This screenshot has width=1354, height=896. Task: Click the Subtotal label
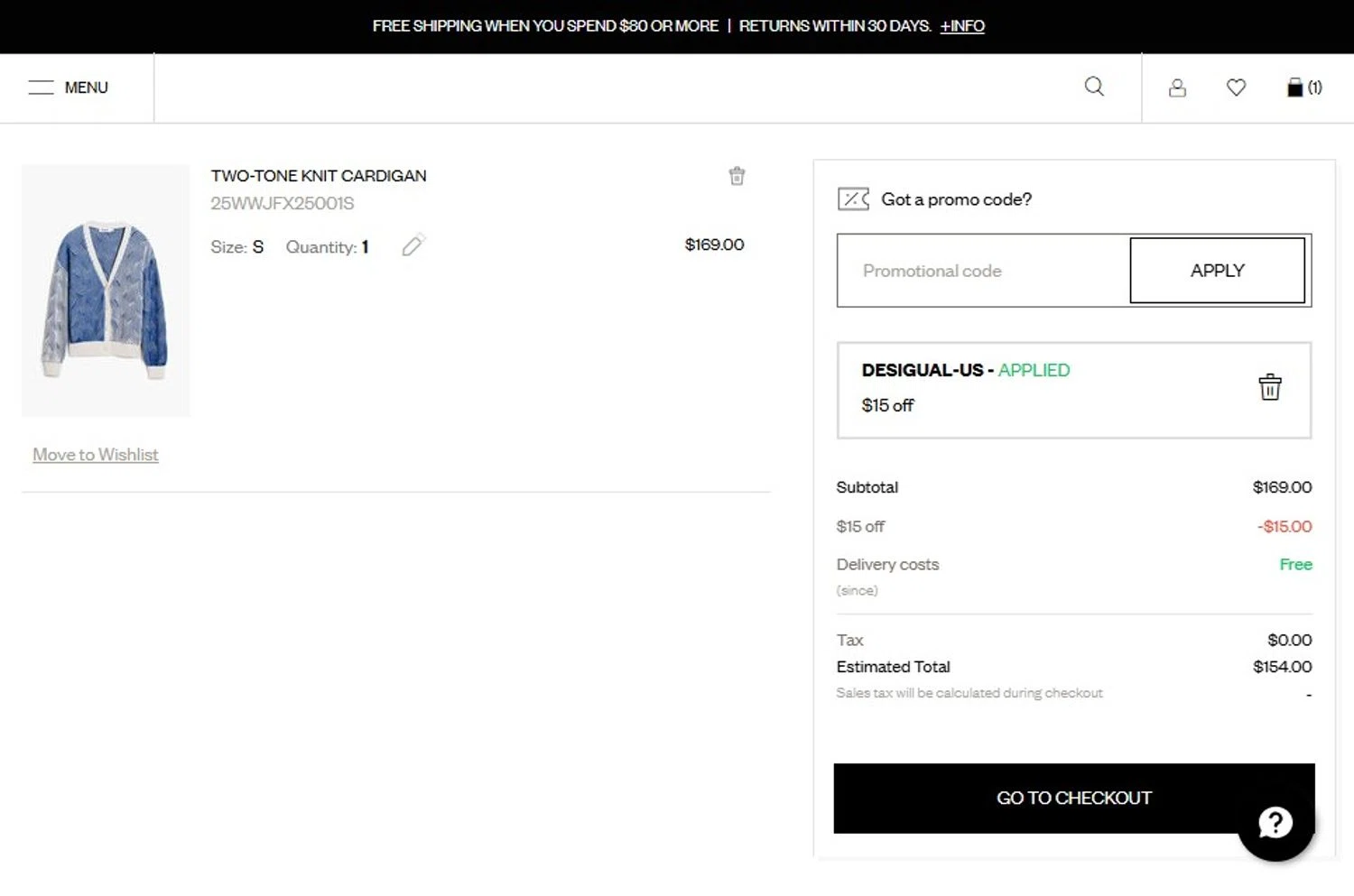(867, 487)
